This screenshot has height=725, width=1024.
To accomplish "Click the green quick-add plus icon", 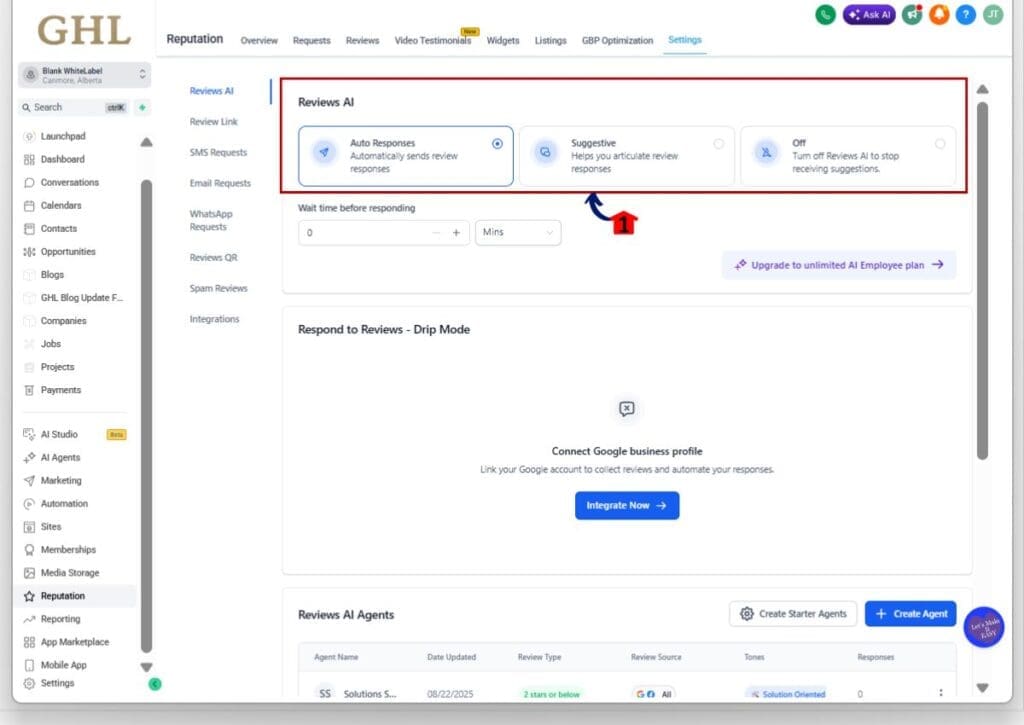I will pos(142,107).
